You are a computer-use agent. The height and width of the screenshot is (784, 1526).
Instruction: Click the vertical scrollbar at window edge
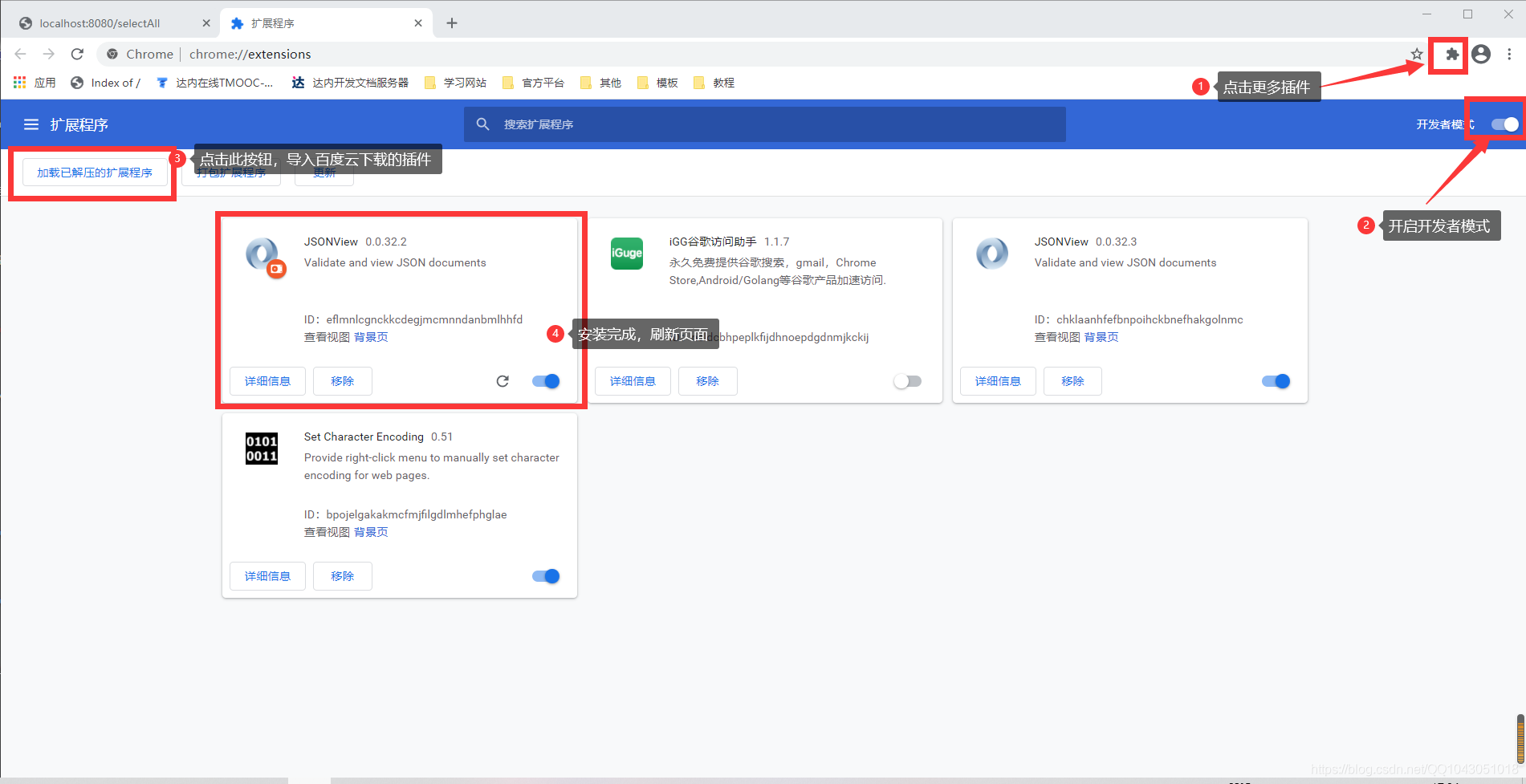(1520, 739)
